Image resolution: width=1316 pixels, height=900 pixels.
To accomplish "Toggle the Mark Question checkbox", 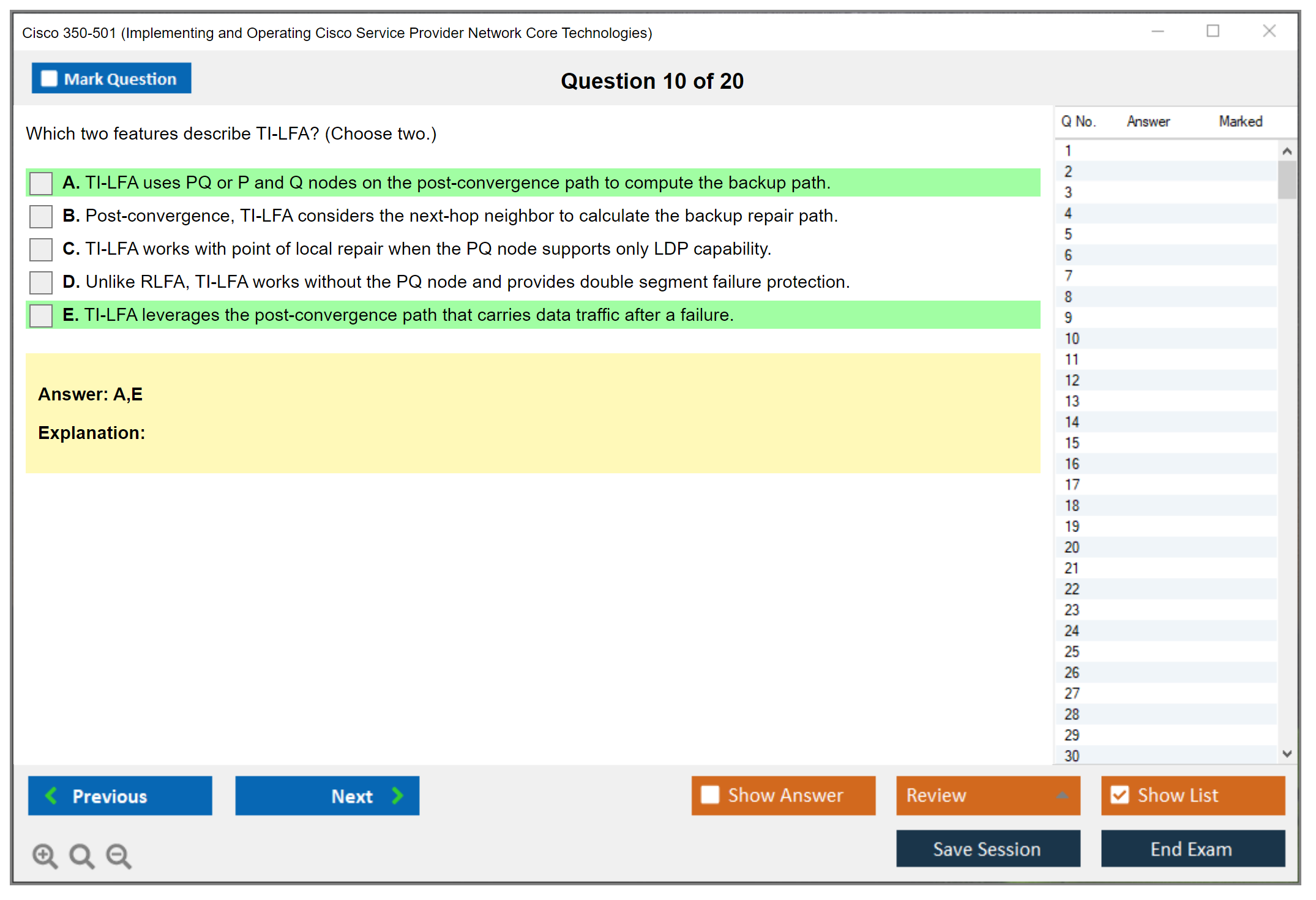I will 49,78.
